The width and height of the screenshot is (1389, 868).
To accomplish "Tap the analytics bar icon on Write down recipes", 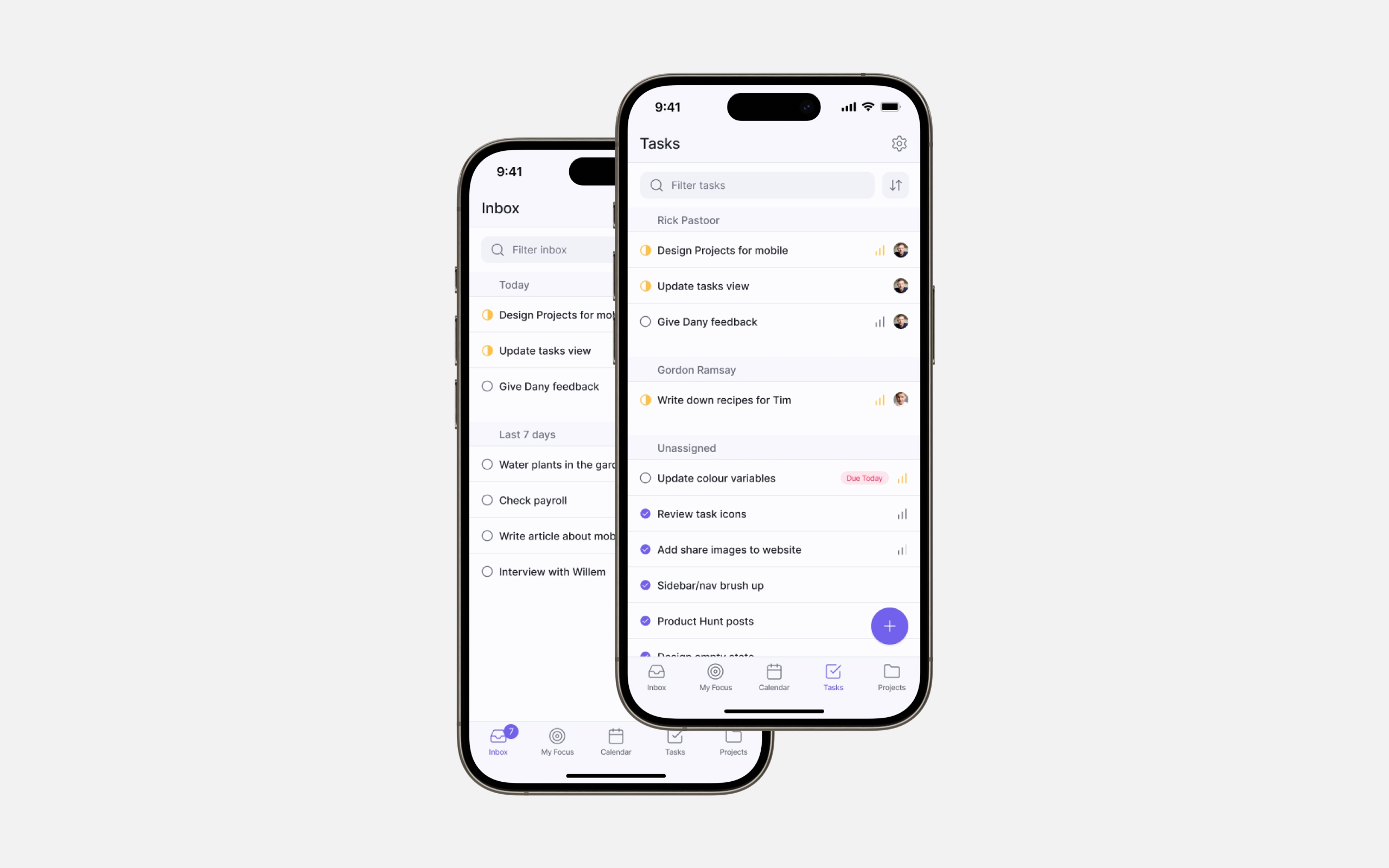I will tap(879, 399).
